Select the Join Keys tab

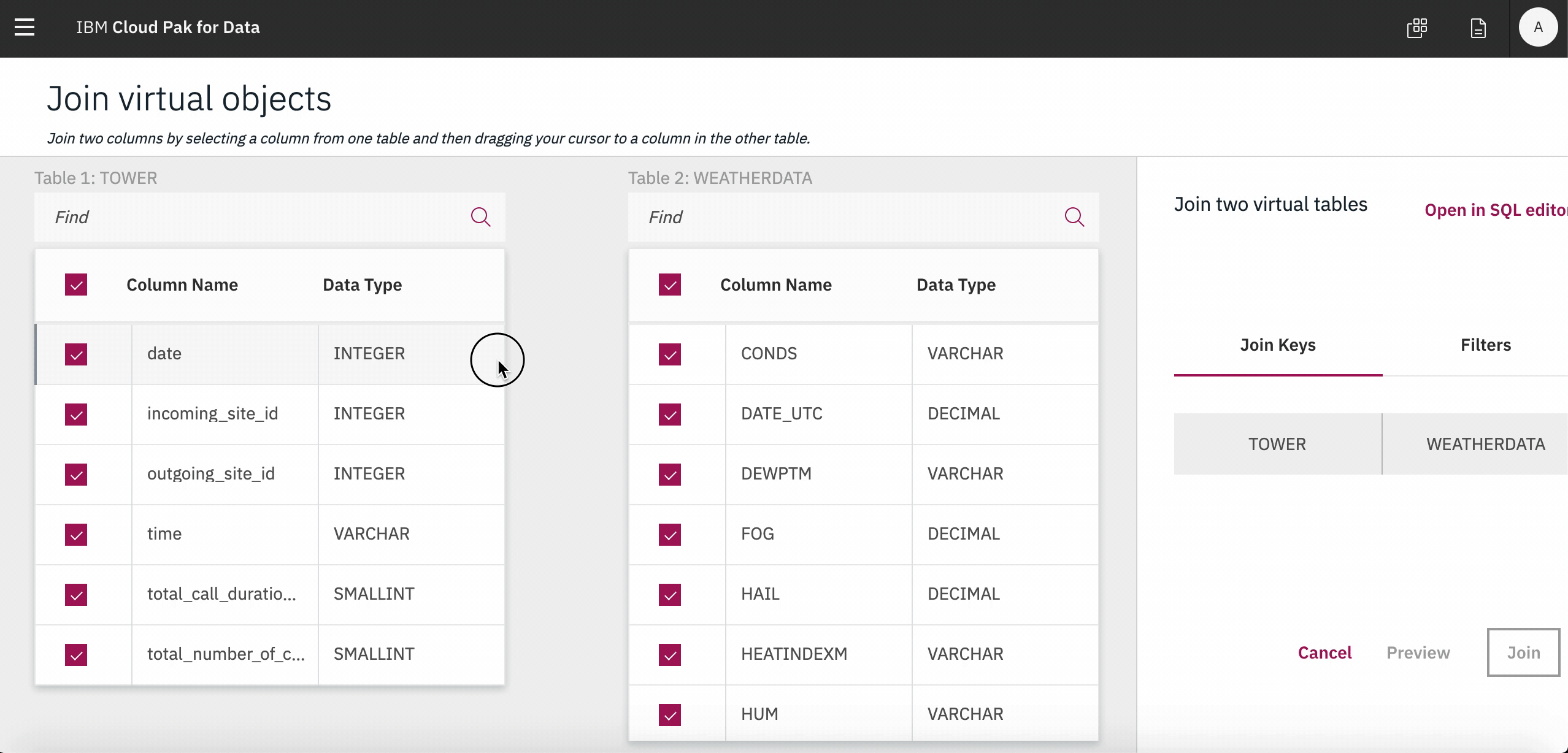click(x=1278, y=345)
